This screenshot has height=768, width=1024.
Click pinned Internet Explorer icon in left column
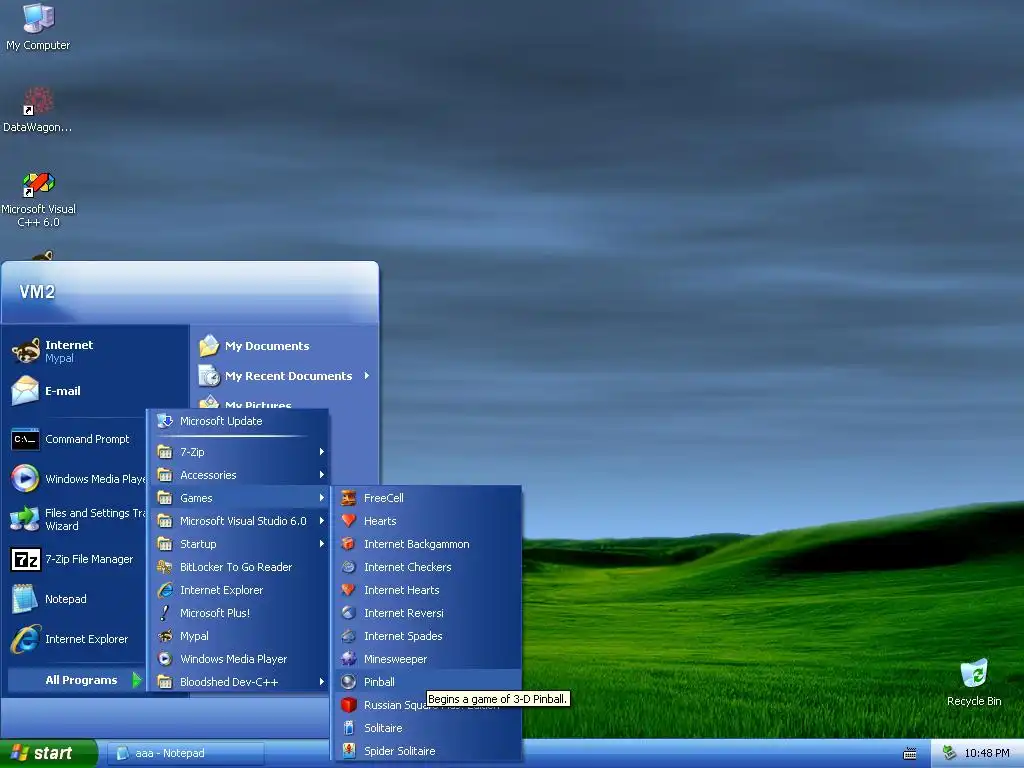tap(25, 639)
